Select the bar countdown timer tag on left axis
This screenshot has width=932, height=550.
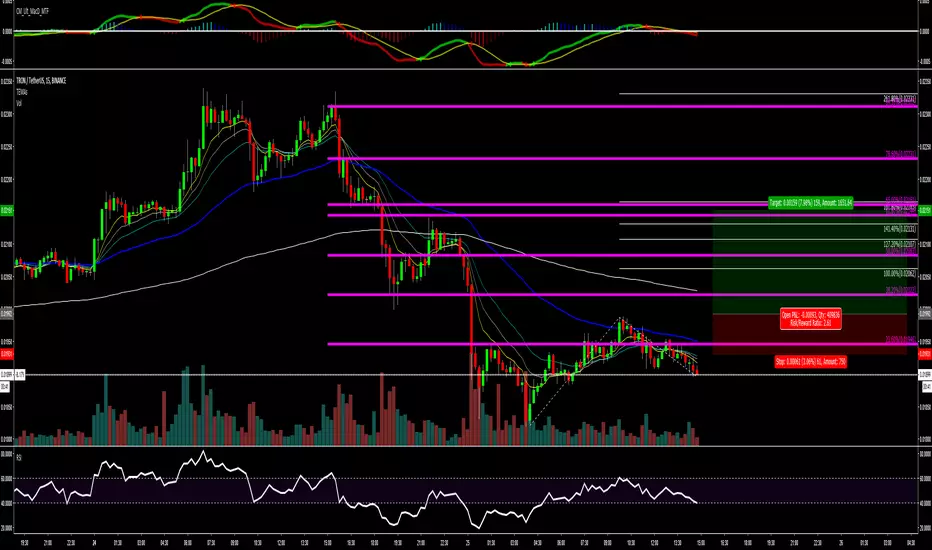point(5,386)
